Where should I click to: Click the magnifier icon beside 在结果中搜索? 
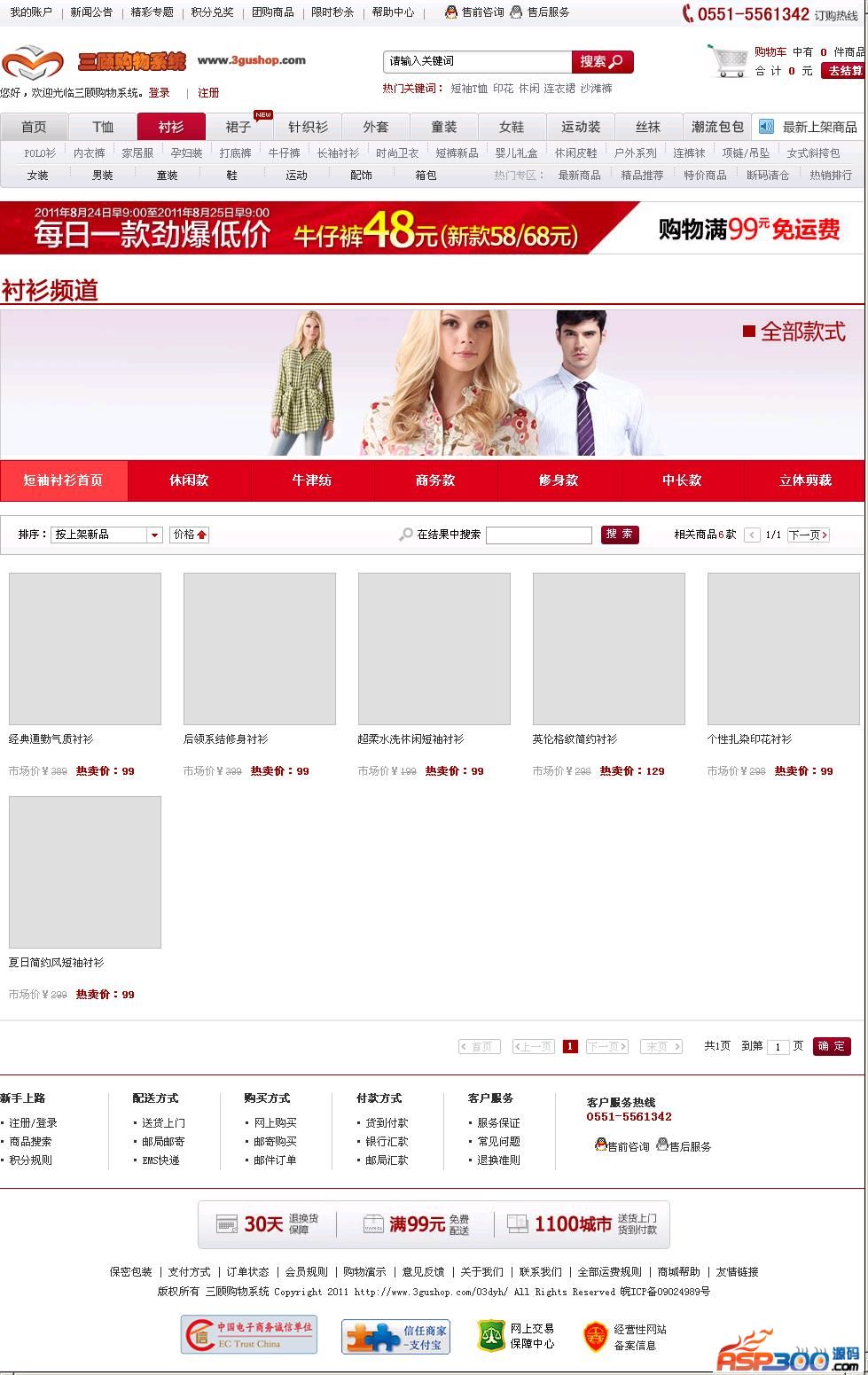406,535
